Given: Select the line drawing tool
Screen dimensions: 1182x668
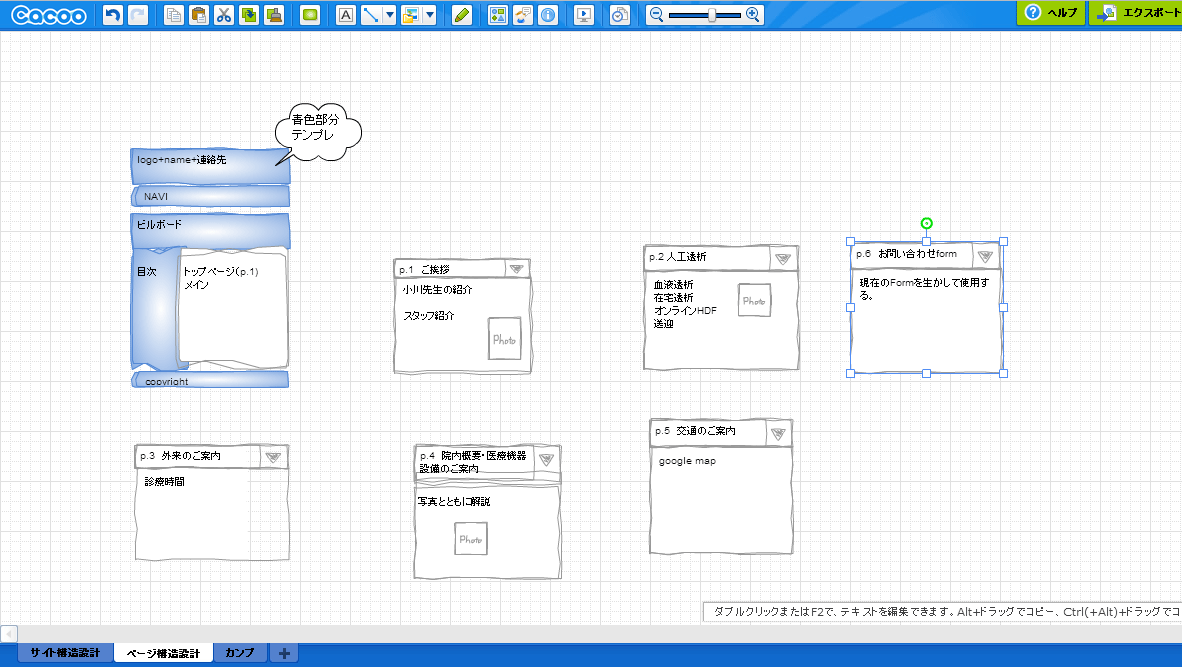Looking at the screenshot, I should click(370, 15).
